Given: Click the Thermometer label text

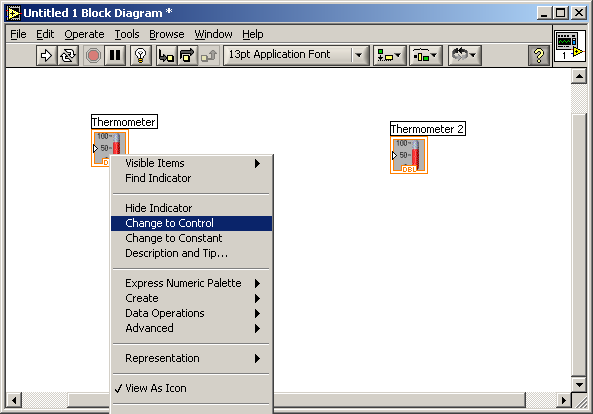Looking at the screenshot, I should click(x=124, y=122).
